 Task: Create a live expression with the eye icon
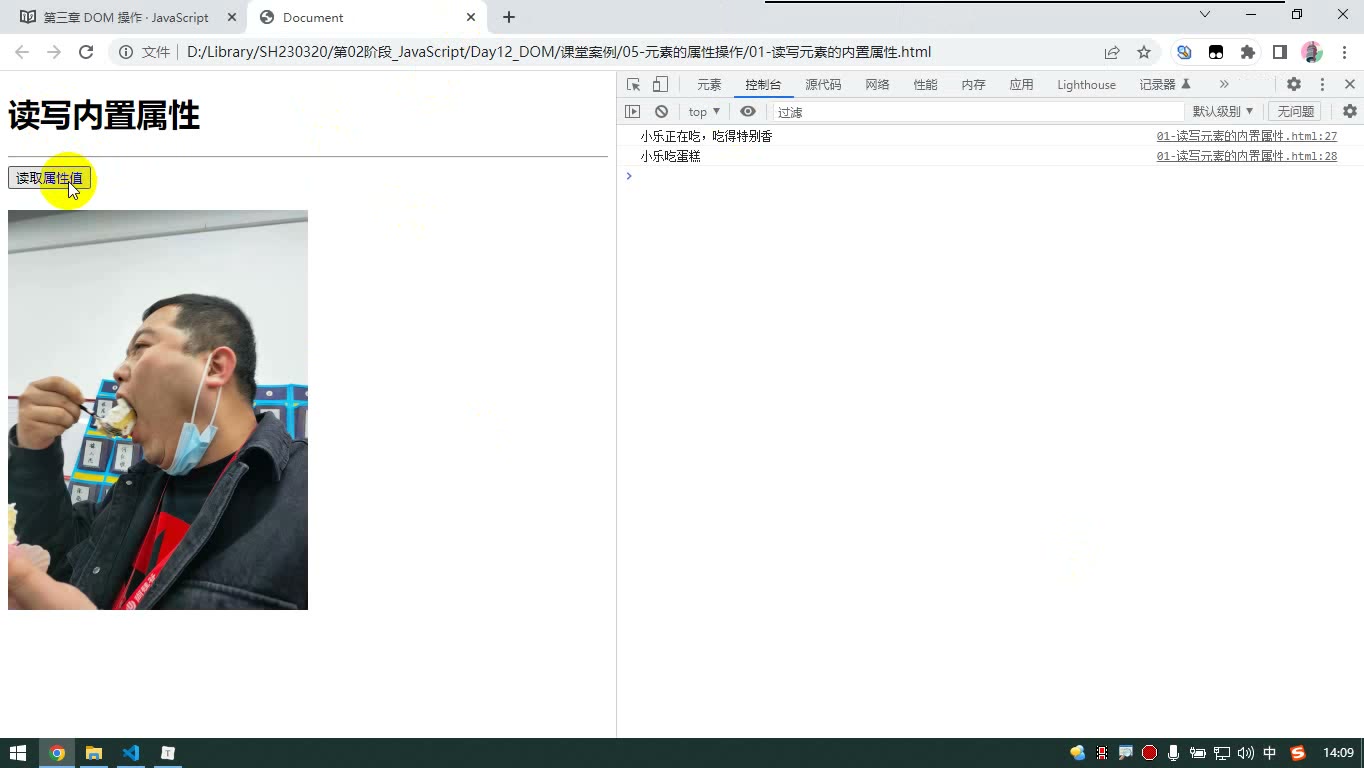click(748, 112)
